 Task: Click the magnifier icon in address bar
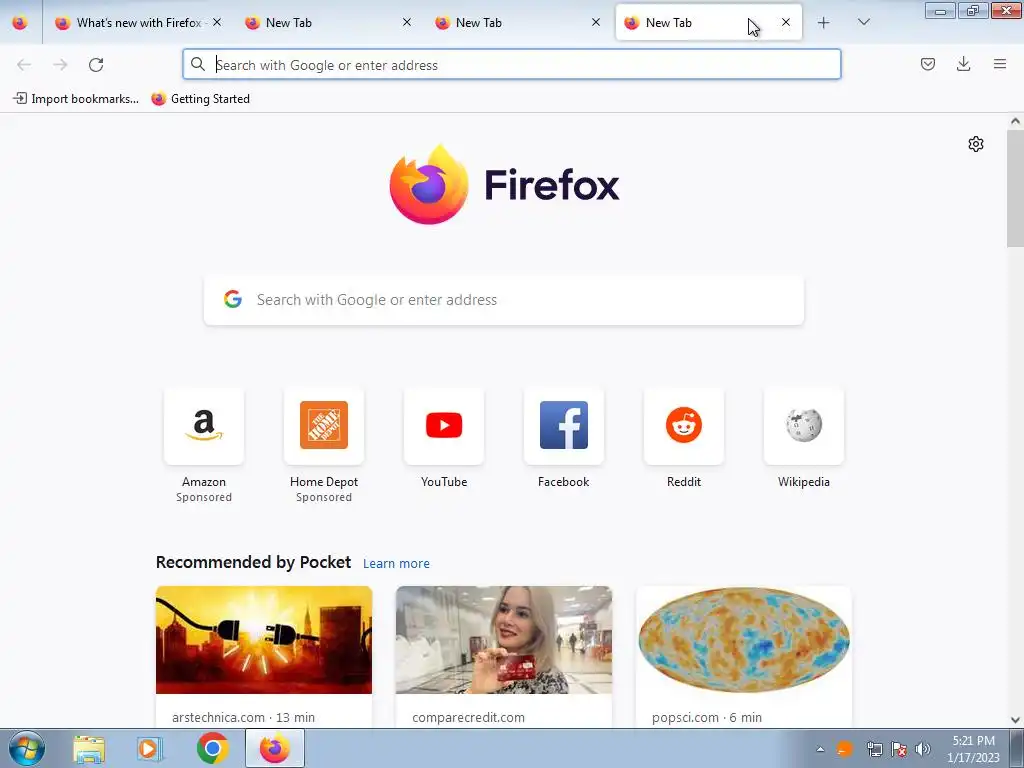(x=197, y=64)
